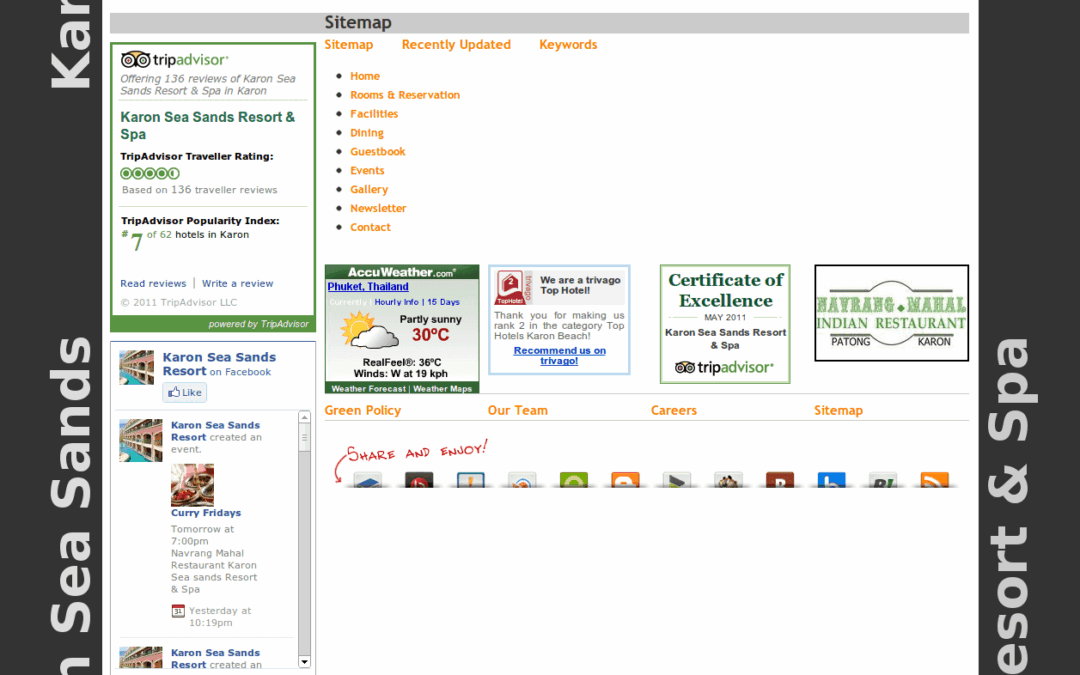Click the Facebook Like button
The height and width of the screenshot is (675, 1080).
click(185, 393)
